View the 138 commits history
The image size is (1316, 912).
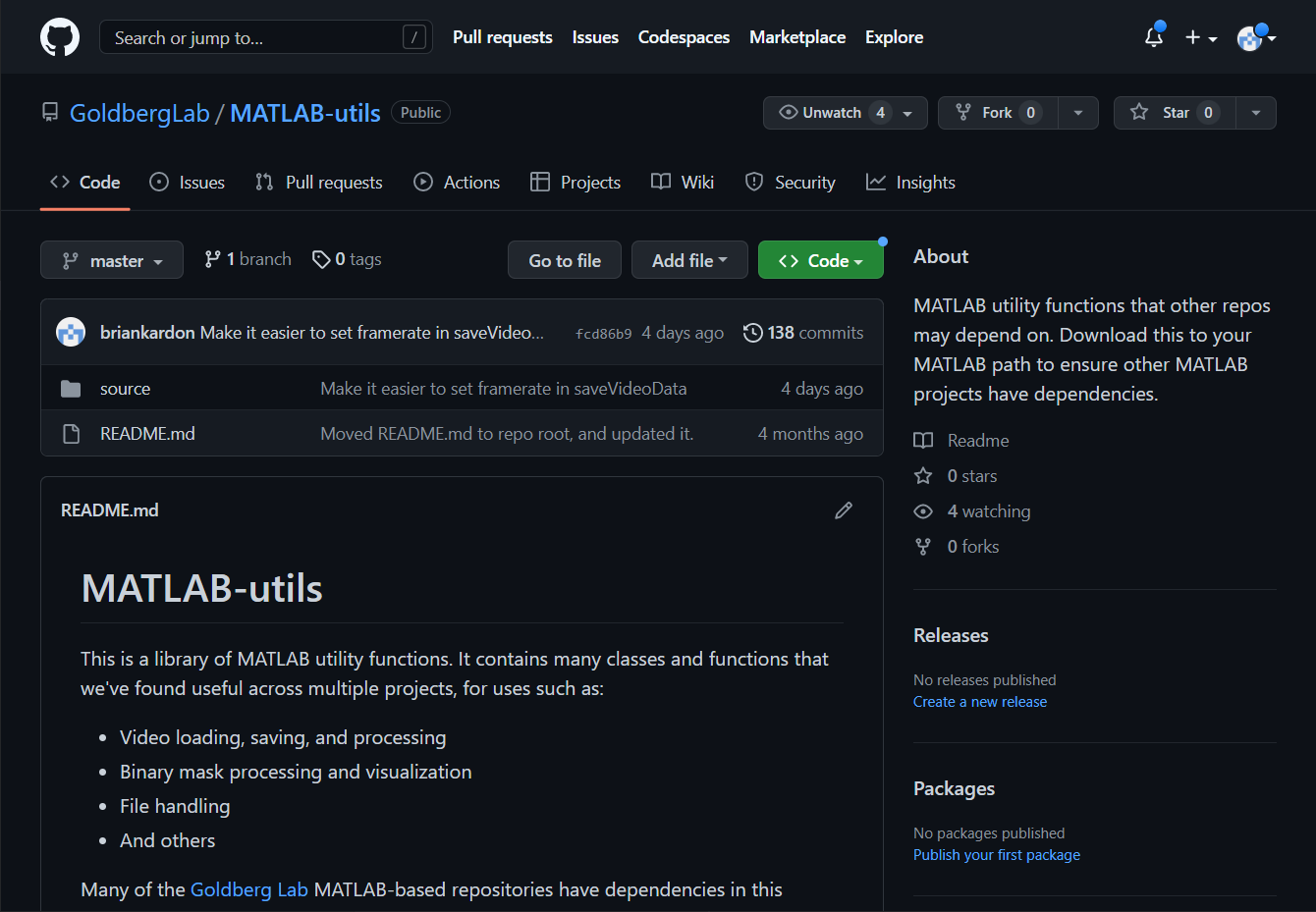[803, 333]
